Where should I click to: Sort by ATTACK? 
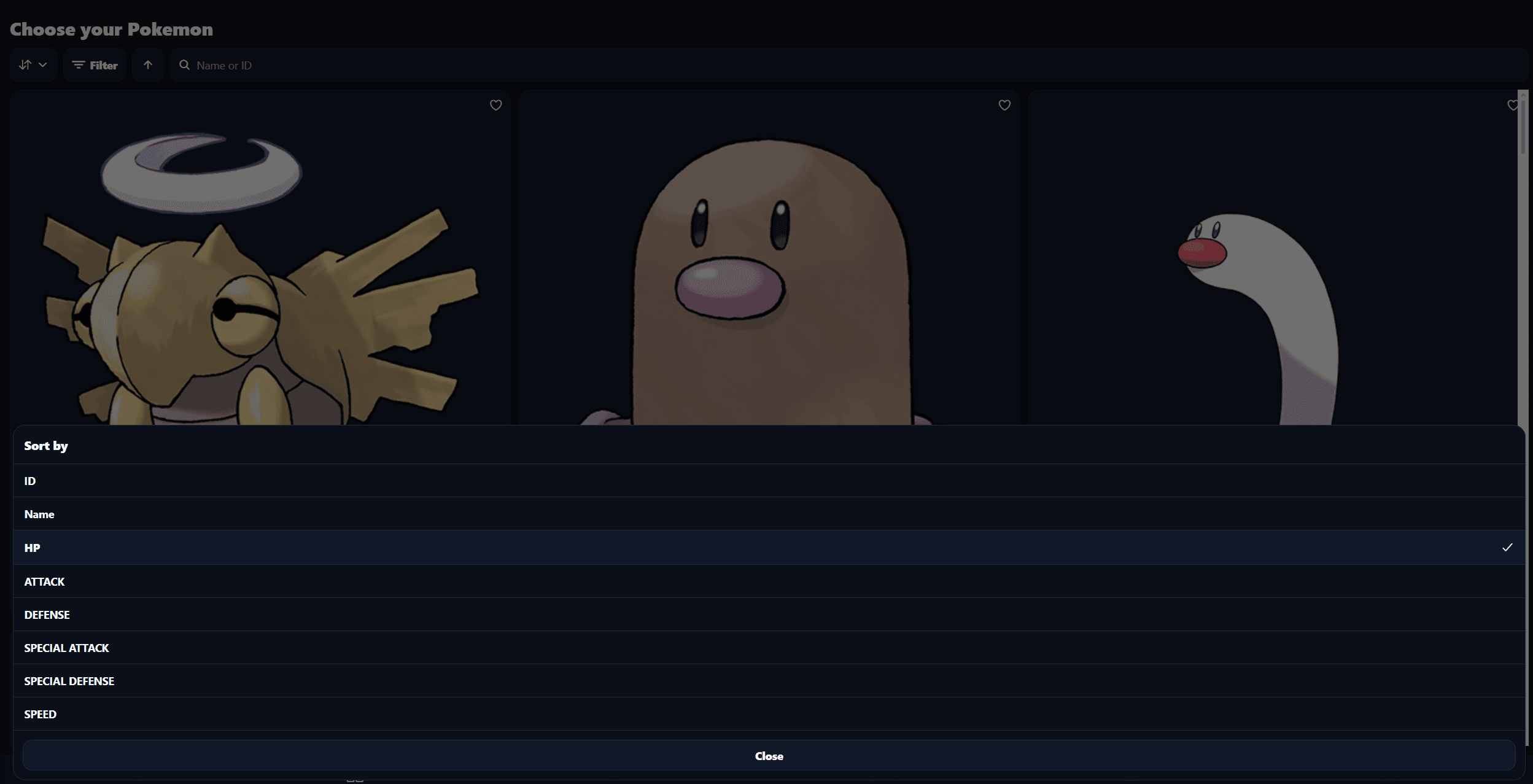click(769, 581)
